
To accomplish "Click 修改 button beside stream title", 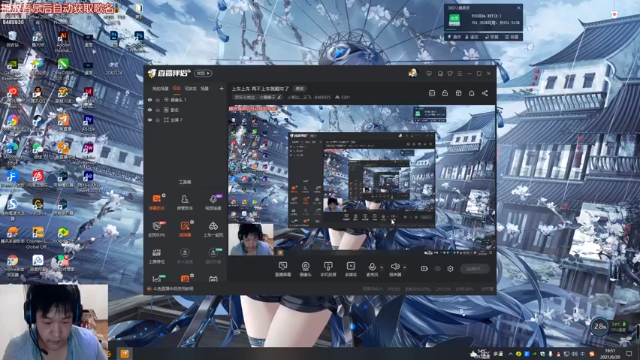I will pyautogui.click(x=300, y=89).
